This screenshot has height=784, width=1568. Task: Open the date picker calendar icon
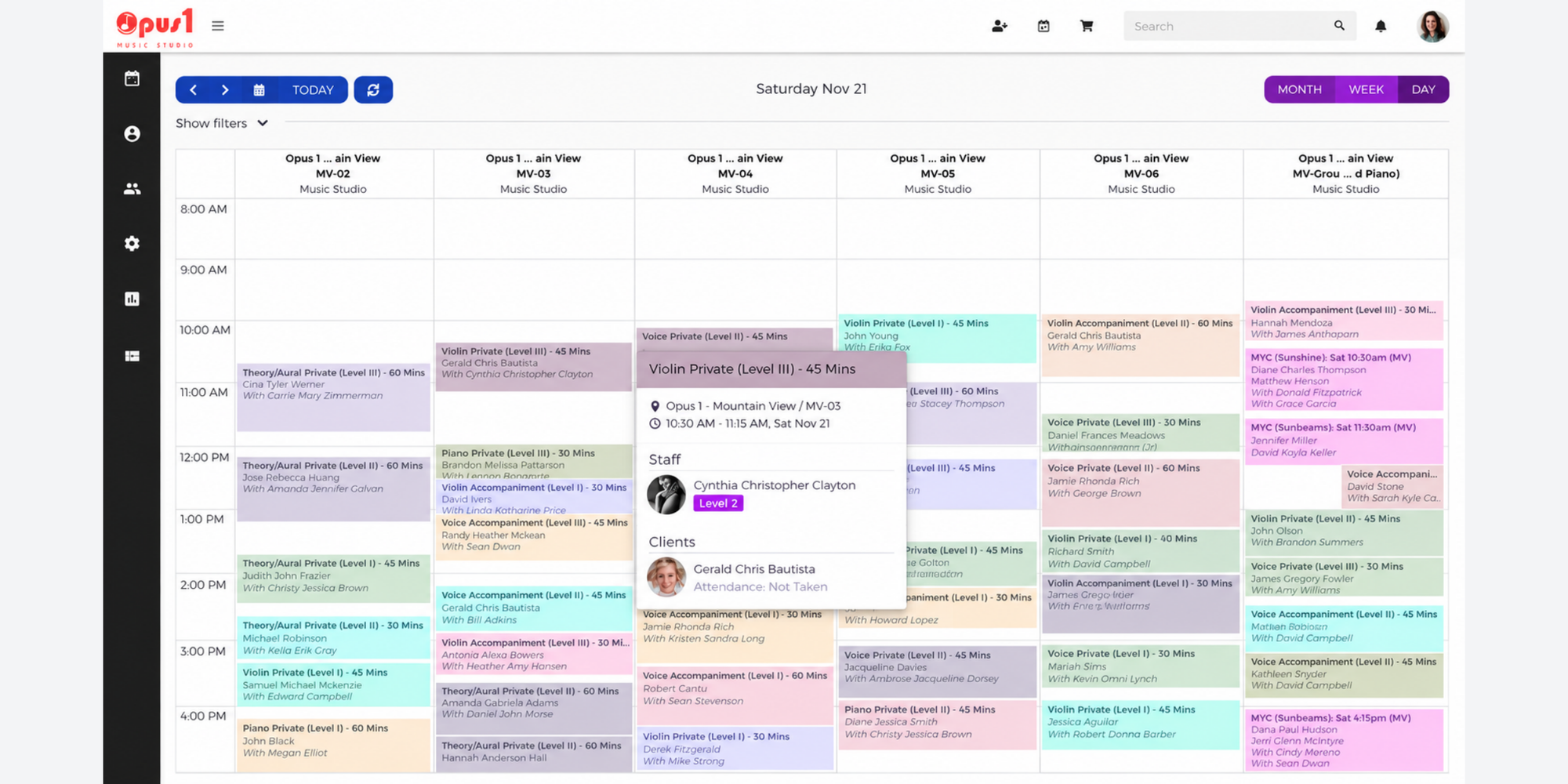(259, 90)
